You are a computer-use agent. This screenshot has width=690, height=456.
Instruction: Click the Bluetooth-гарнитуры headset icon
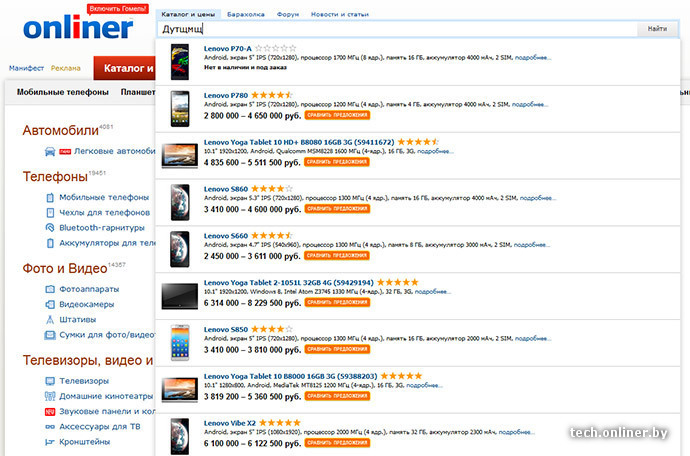[x=50, y=228]
